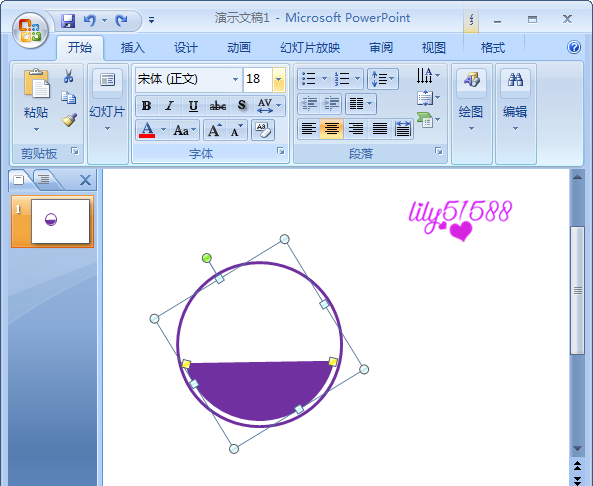Expand the font name 宋体 dropdown

click(x=235, y=79)
